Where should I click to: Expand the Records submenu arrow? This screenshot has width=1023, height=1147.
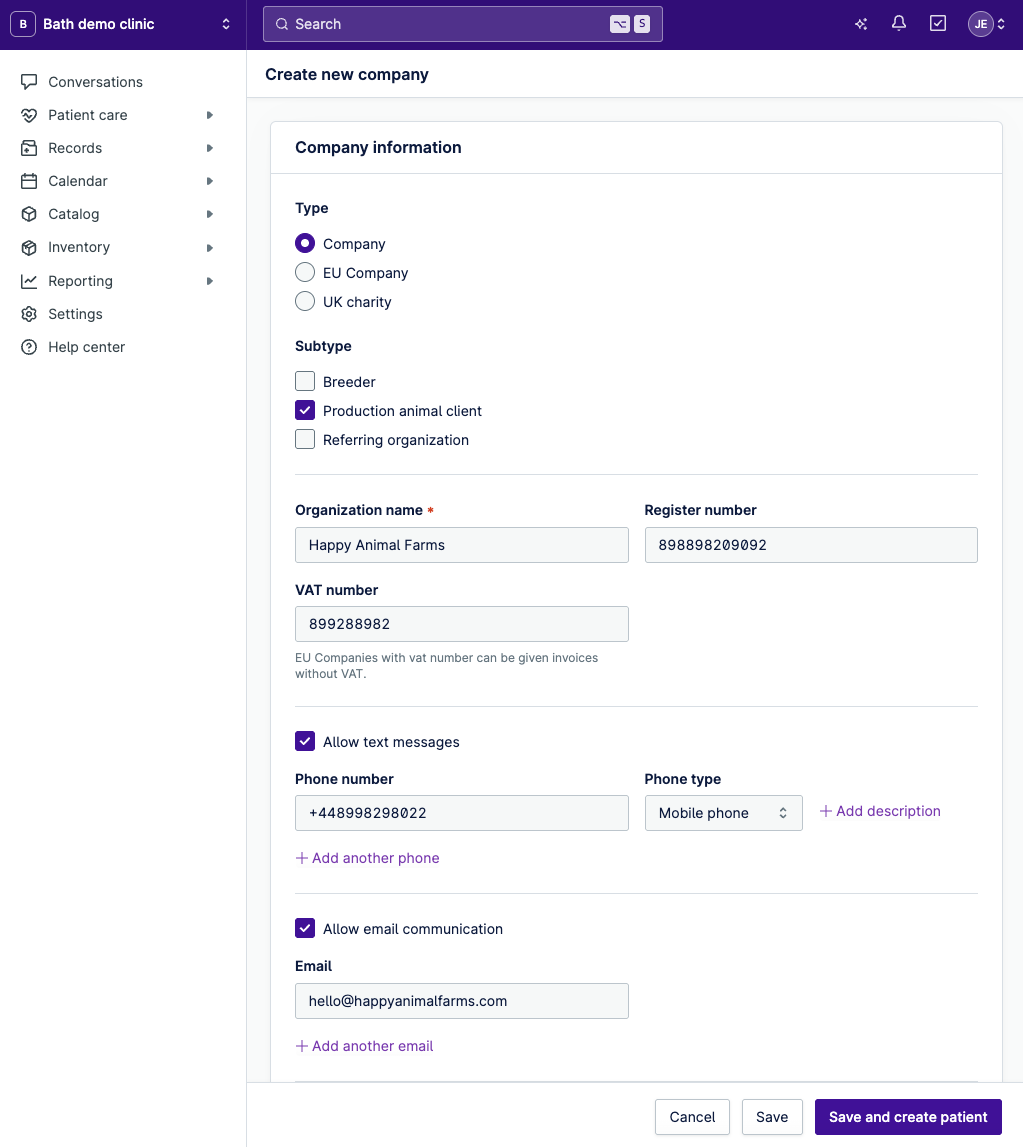210,148
